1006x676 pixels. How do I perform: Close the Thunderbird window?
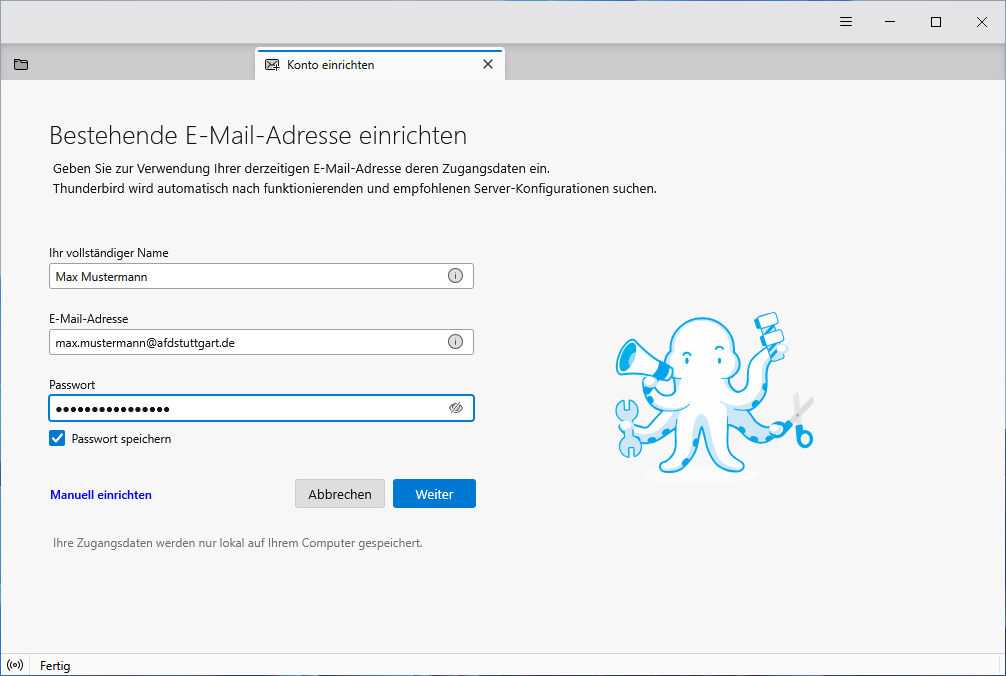[x=981, y=22]
